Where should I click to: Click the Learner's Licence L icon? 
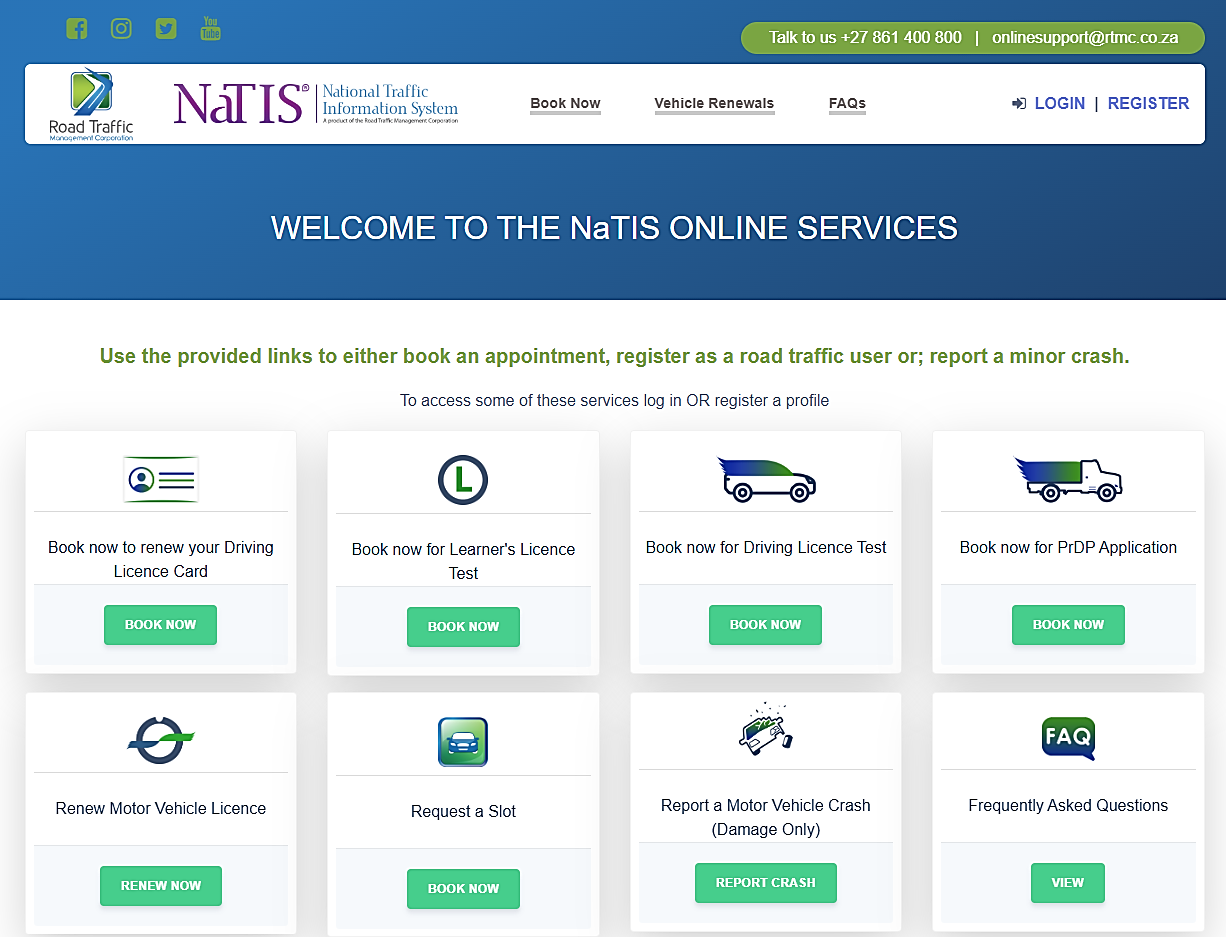tap(463, 479)
